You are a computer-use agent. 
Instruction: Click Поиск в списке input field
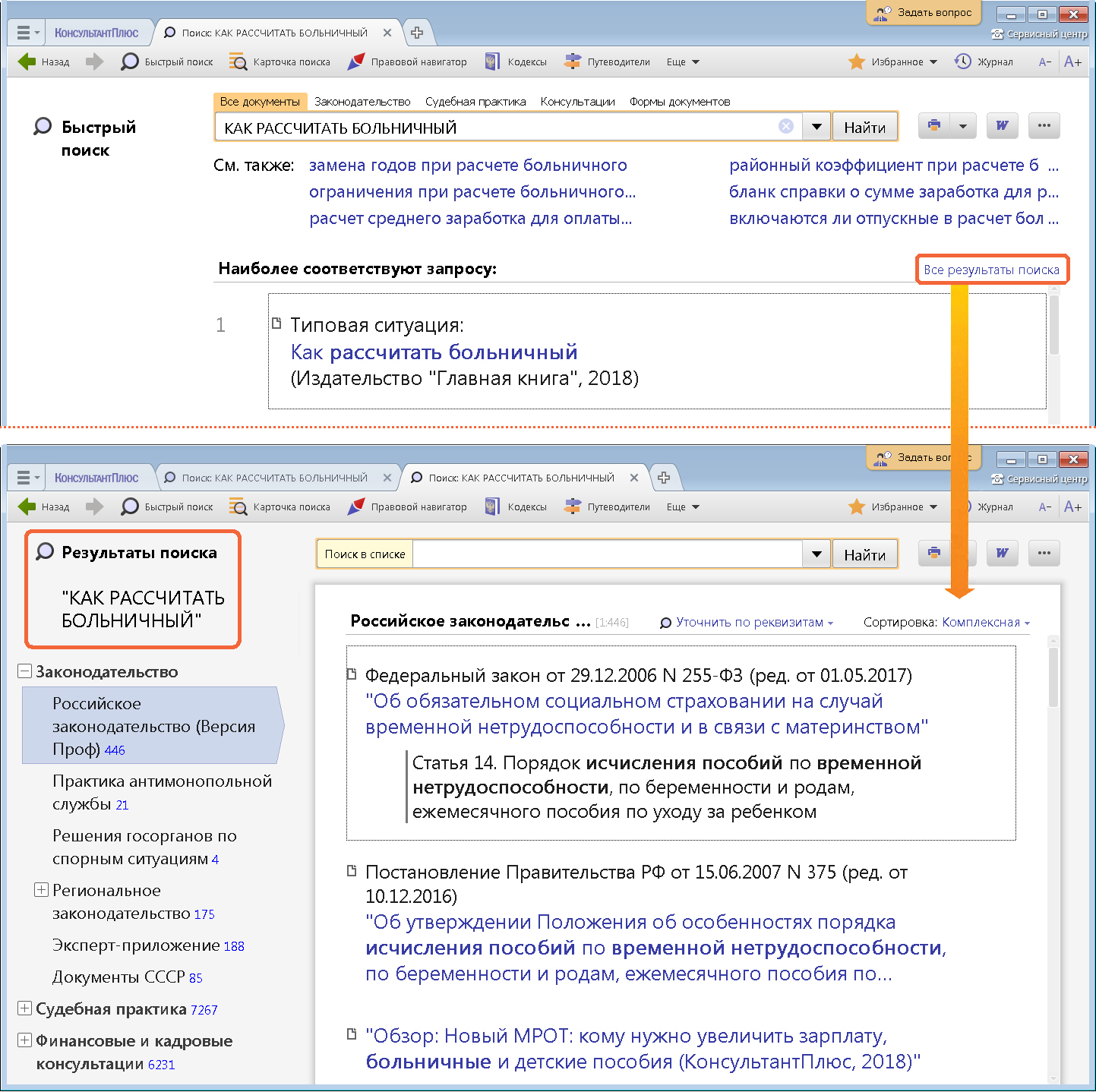(607, 554)
